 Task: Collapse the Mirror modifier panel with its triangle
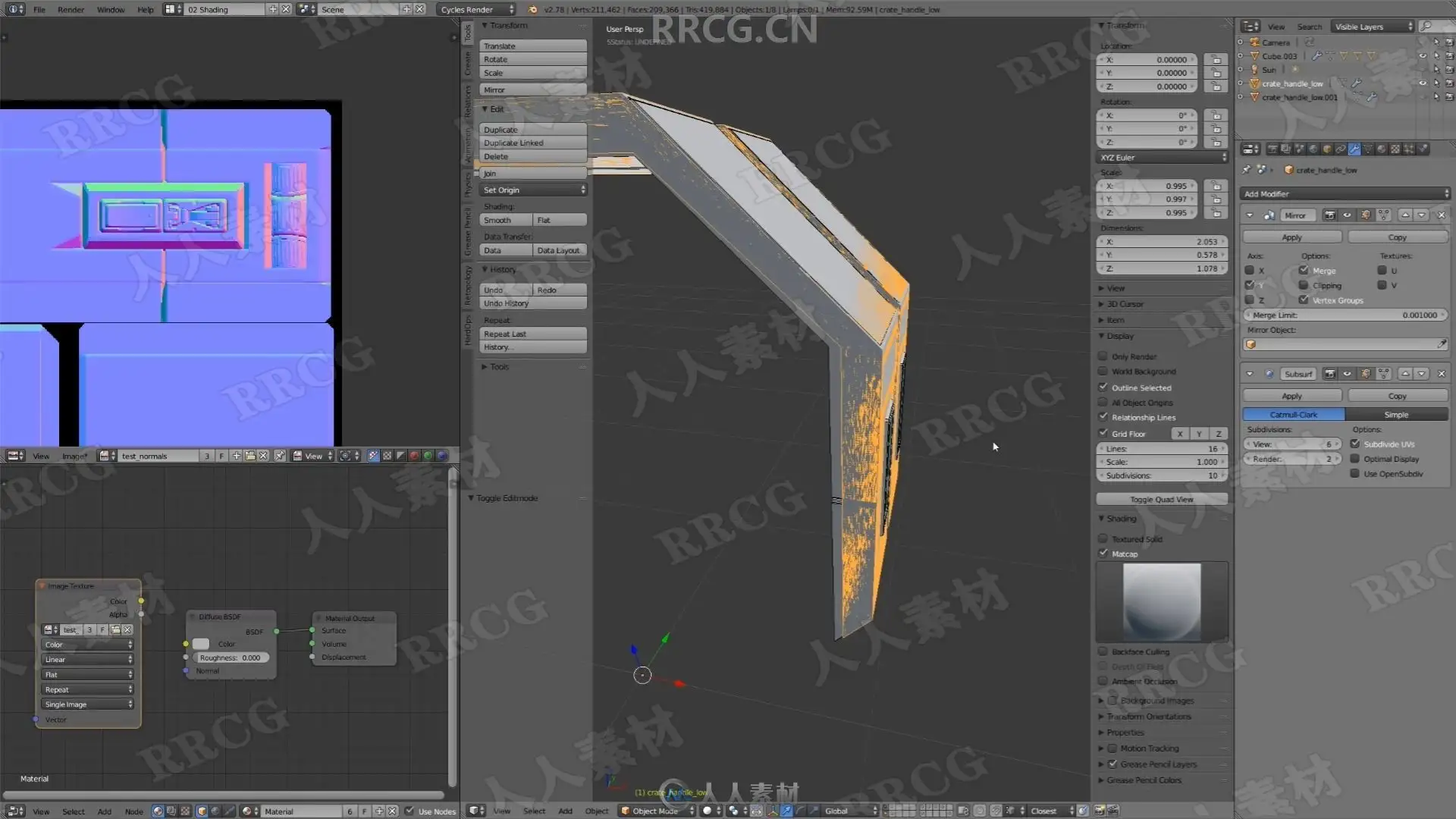click(x=1250, y=215)
